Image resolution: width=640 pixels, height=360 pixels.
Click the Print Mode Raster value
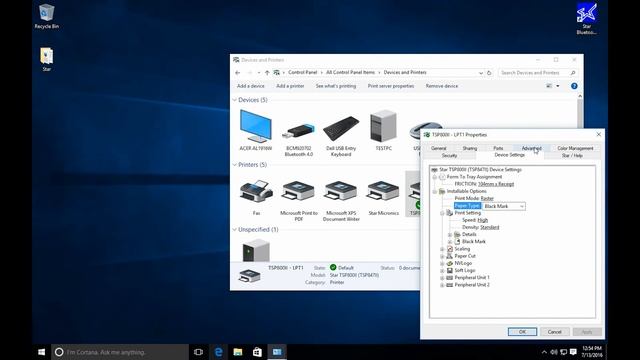coord(487,198)
